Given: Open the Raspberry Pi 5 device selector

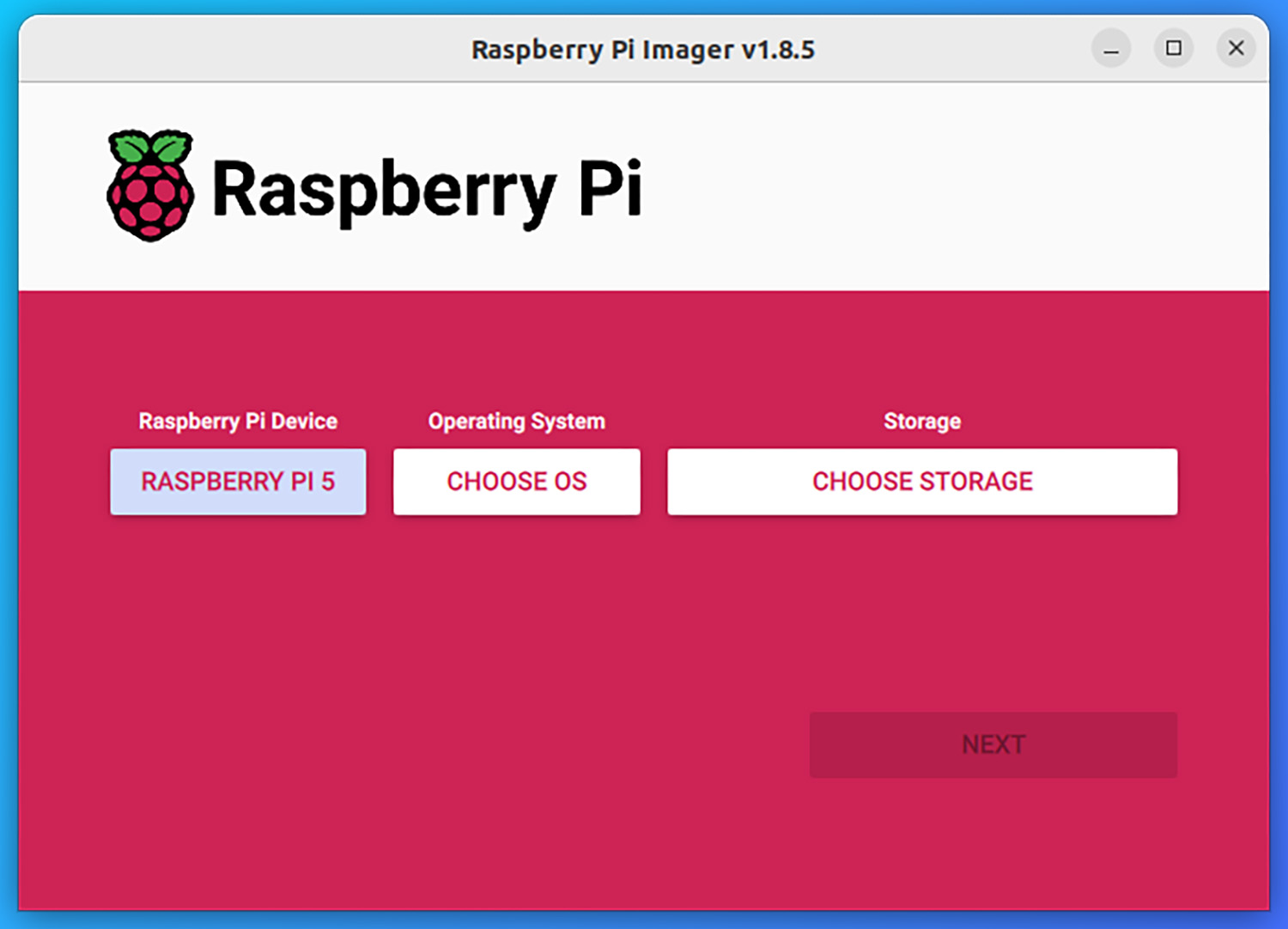Looking at the screenshot, I should [x=238, y=482].
